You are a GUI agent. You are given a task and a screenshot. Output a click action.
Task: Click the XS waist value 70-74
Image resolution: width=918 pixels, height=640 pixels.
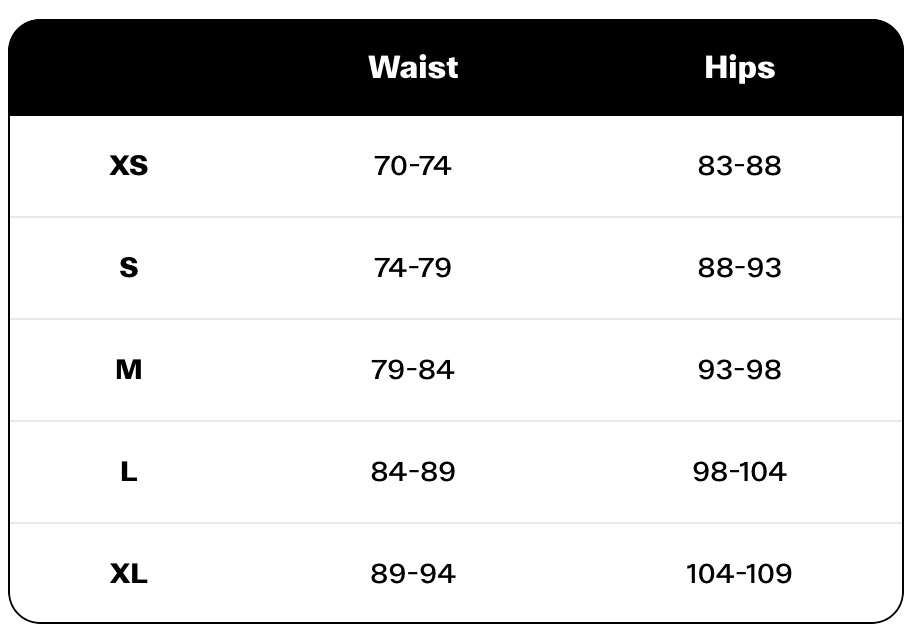(413, 165)
